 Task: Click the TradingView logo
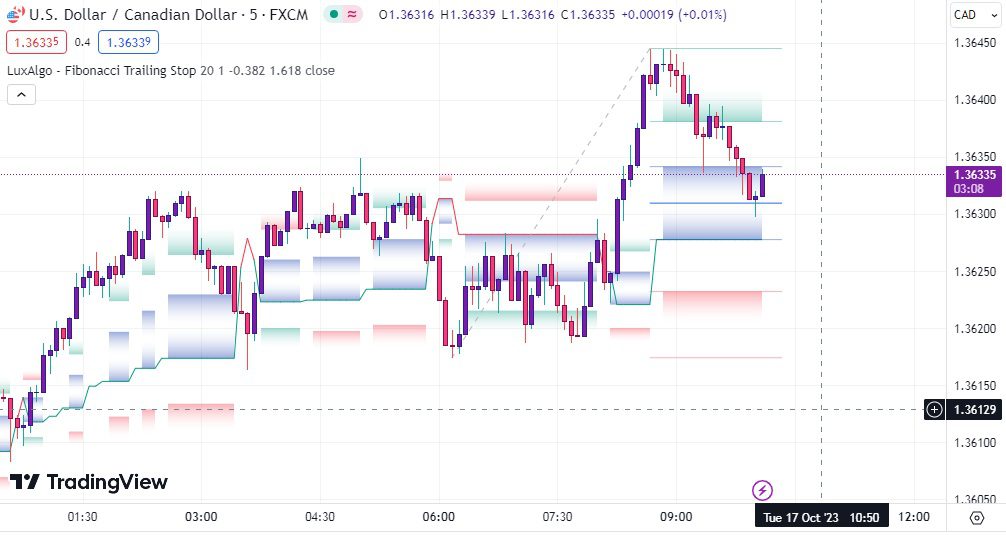point(89,482)
